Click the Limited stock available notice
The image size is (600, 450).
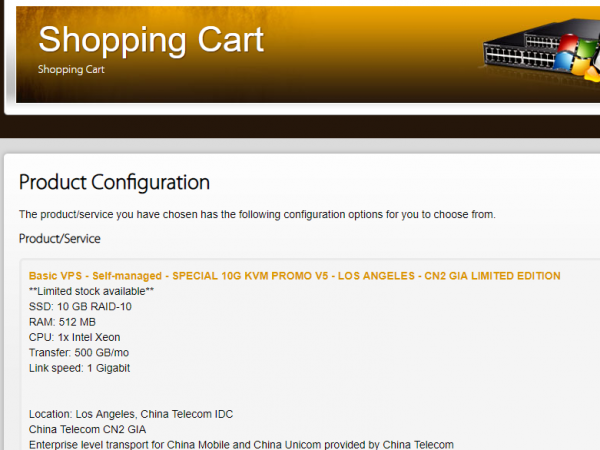tap(91, 291)
